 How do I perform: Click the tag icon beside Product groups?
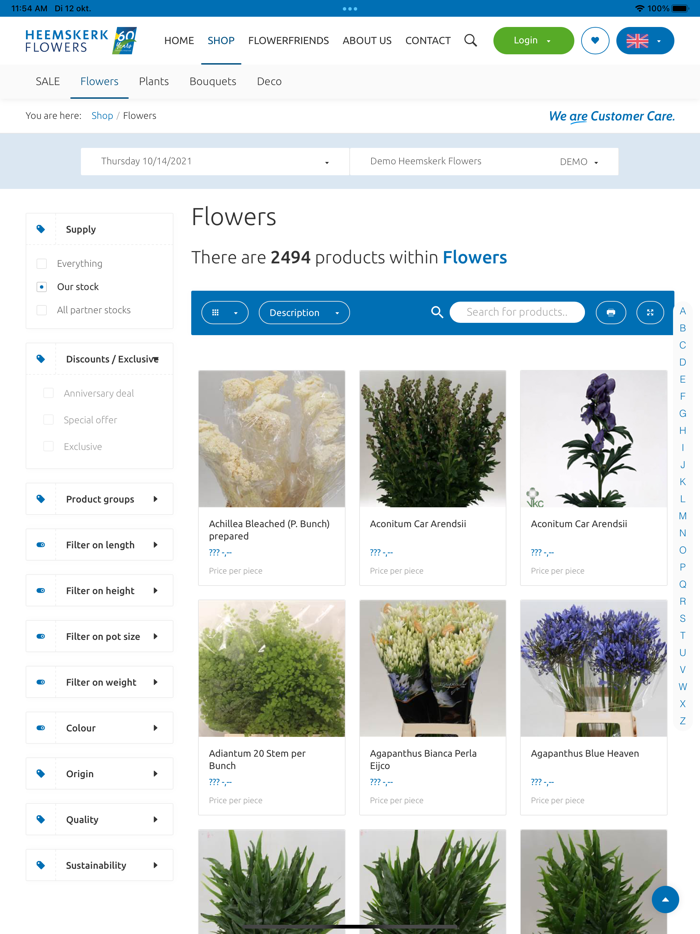(41, 499)
